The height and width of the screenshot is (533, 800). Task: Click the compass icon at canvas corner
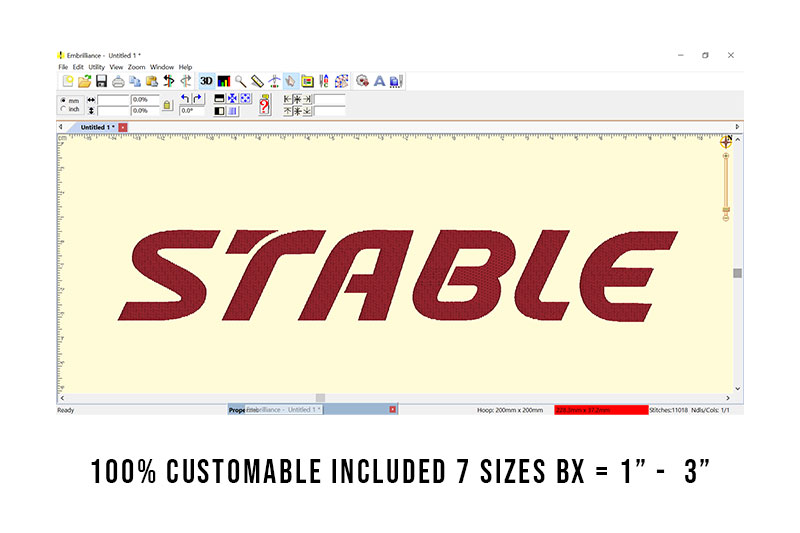726,141
